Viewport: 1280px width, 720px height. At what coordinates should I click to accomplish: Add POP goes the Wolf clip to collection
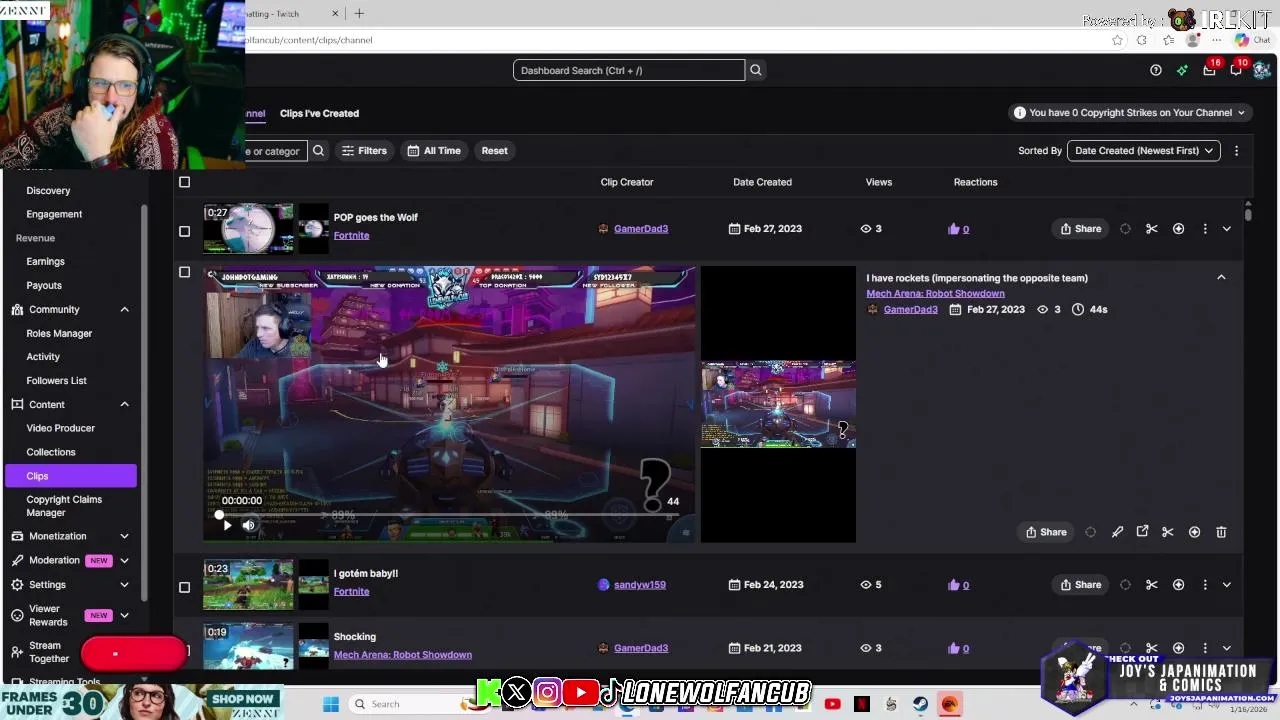pyautogui.click(x=1178, y=229)
